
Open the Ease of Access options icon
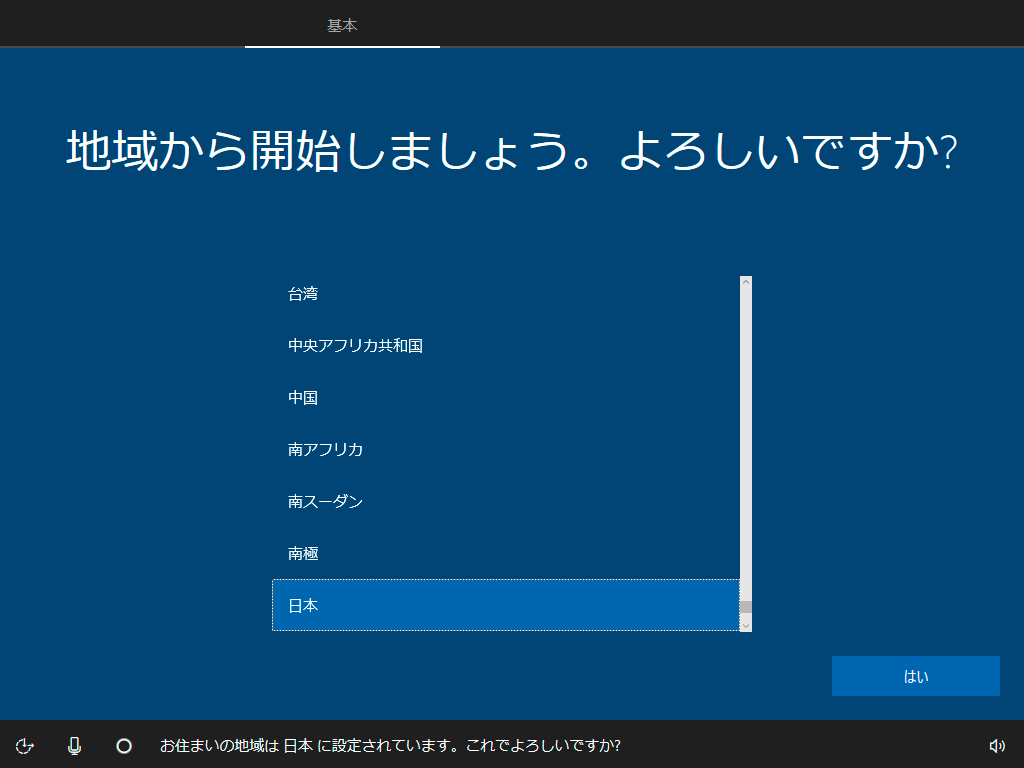(x=25, y=745)
